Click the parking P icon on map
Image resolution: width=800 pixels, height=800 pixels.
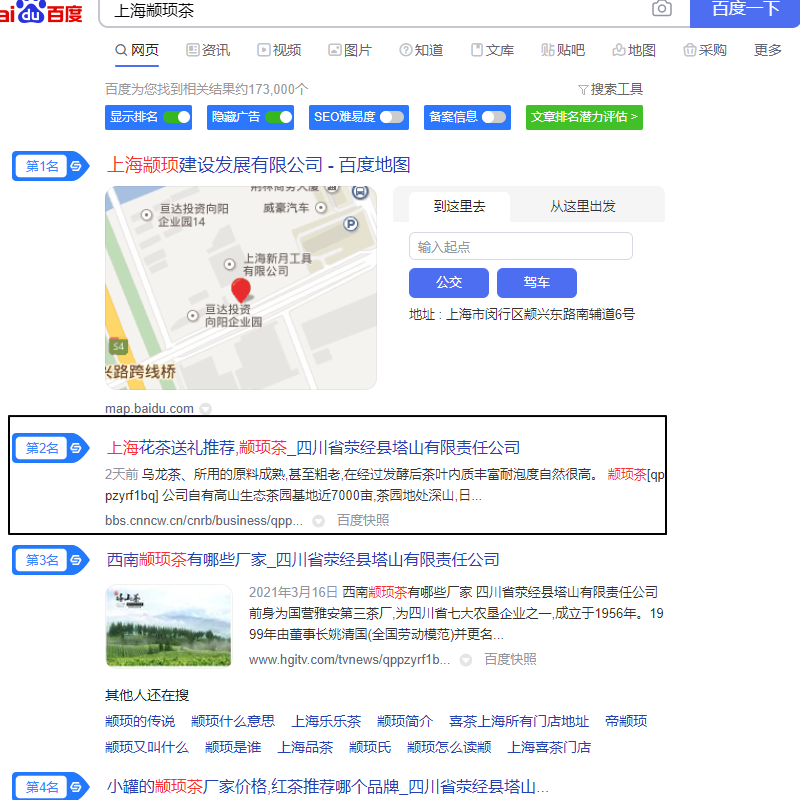pos(351,223)
